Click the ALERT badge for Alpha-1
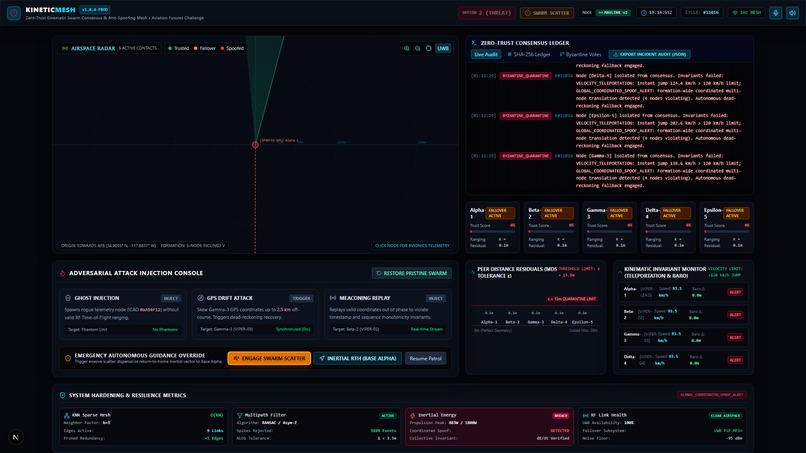The width and height of the screenshot is (806, 453). click(735, 292)
